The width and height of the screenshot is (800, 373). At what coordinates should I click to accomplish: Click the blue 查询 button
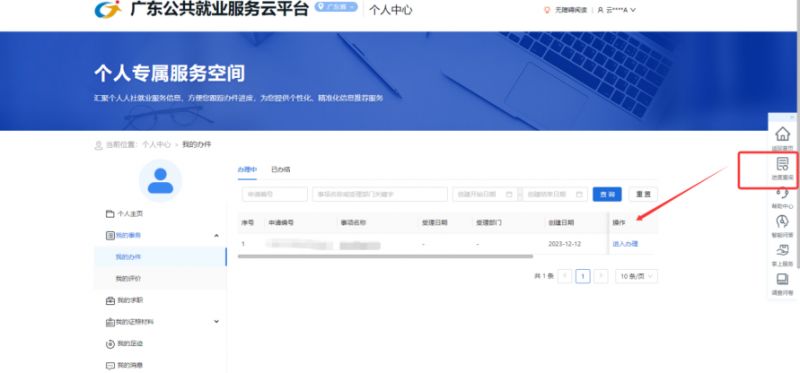(607, 194)
